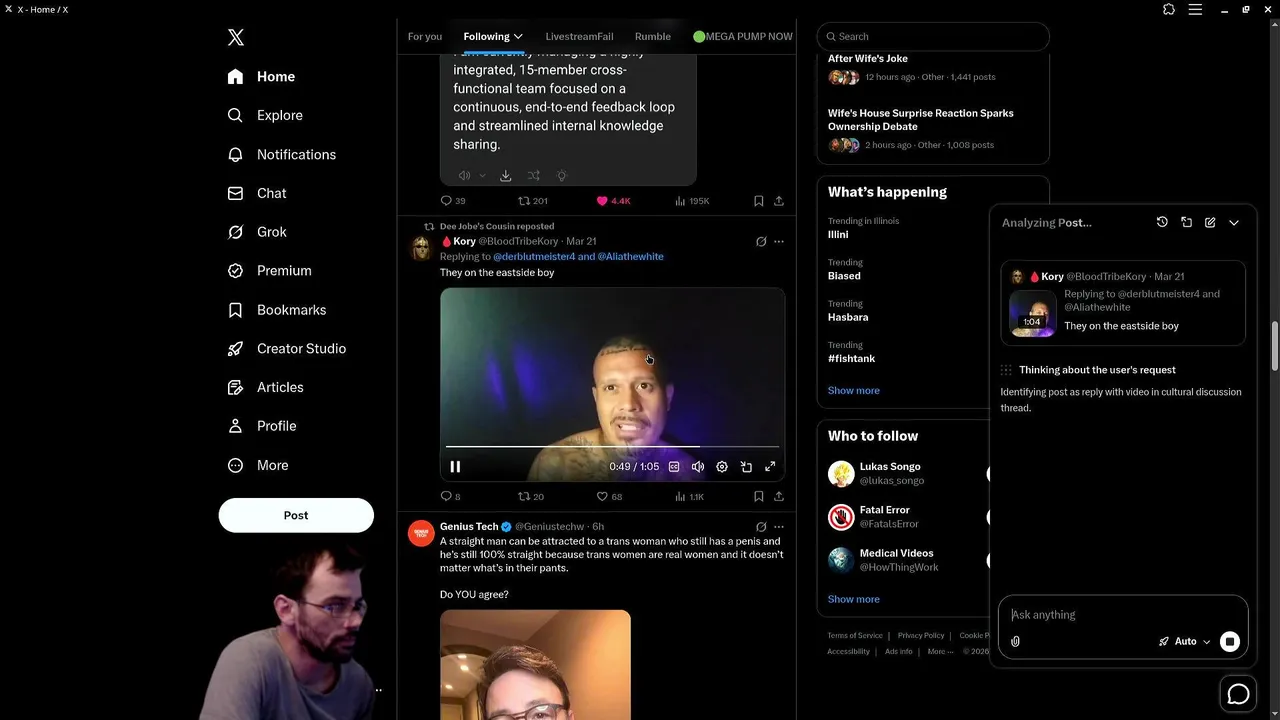Open Medical Videos profile suggestion
Screen dimensions: 1280x720
pos(896,553)
